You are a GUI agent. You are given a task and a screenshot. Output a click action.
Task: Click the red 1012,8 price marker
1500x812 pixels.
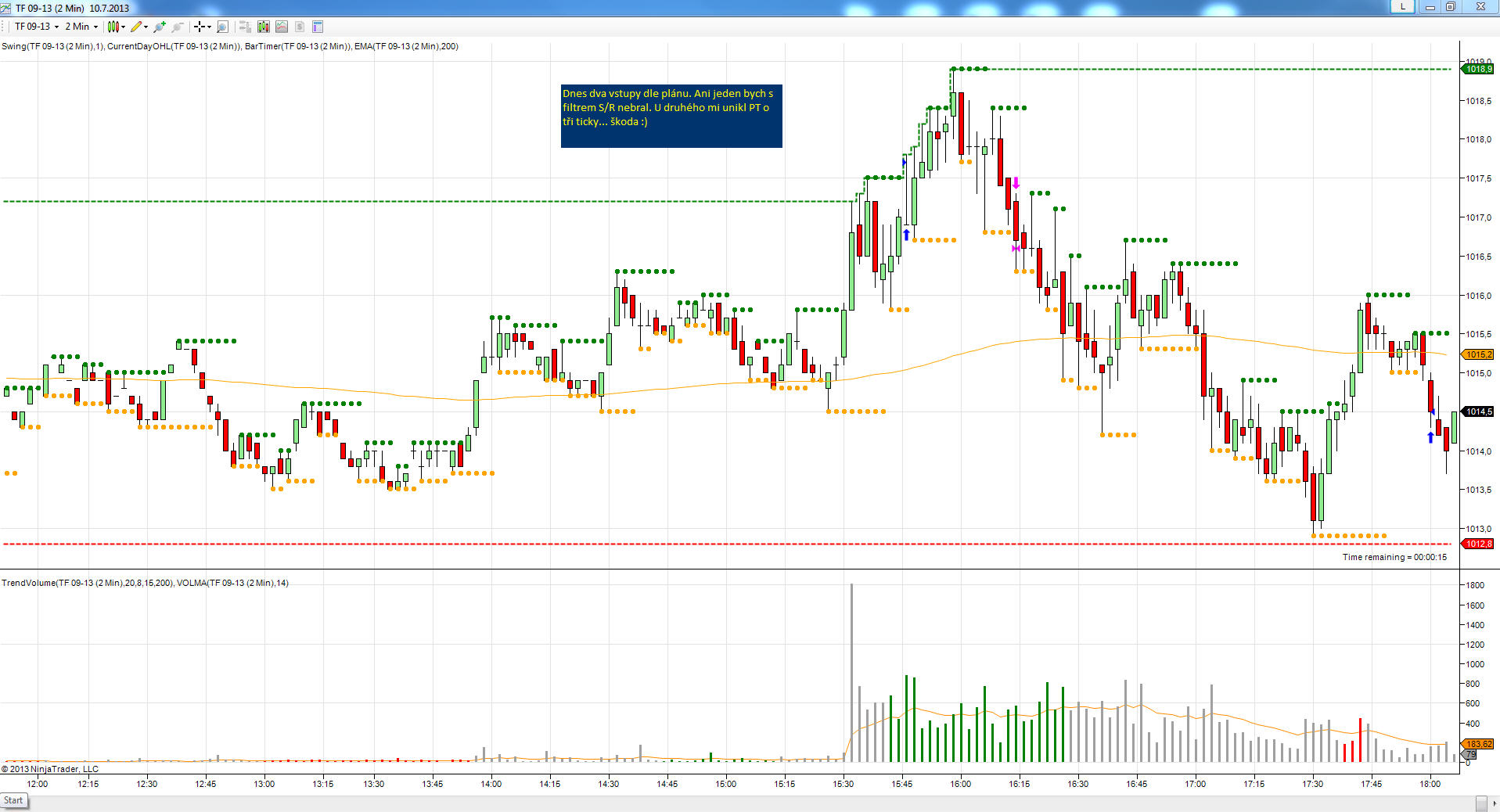[x=1478, y=544]
